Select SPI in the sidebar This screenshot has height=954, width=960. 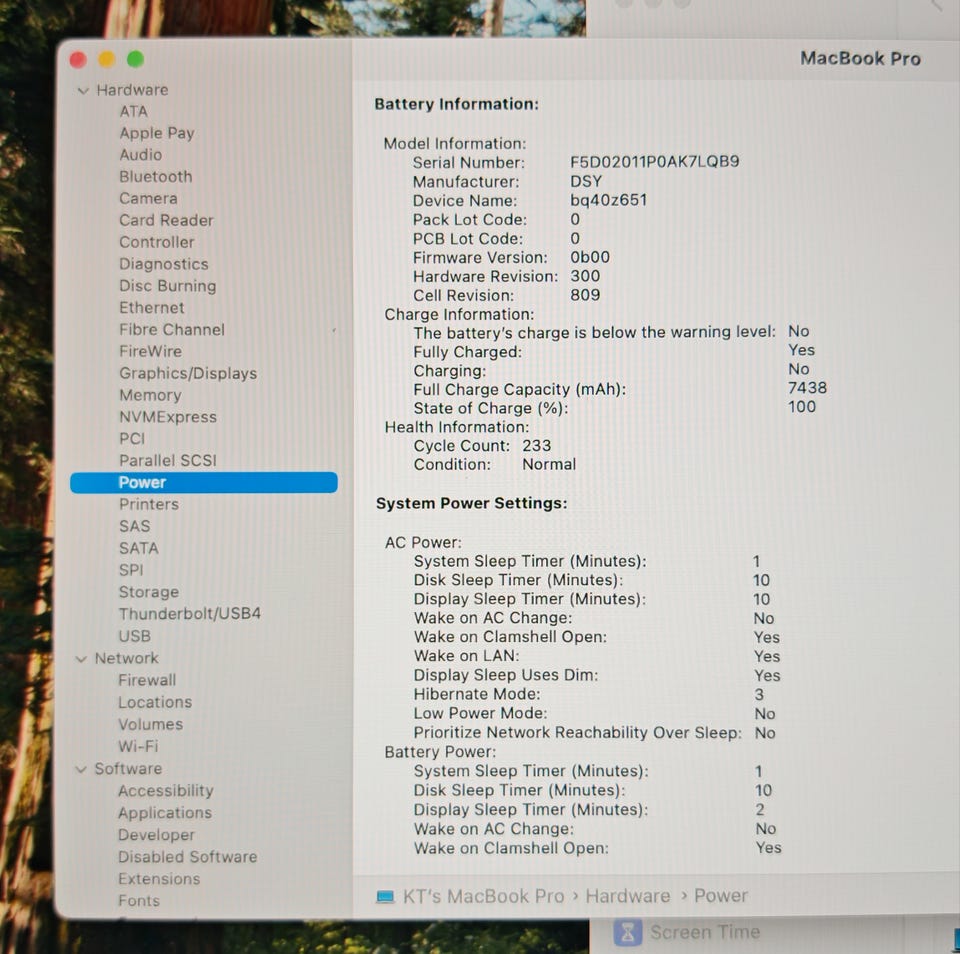click(131, 571)
